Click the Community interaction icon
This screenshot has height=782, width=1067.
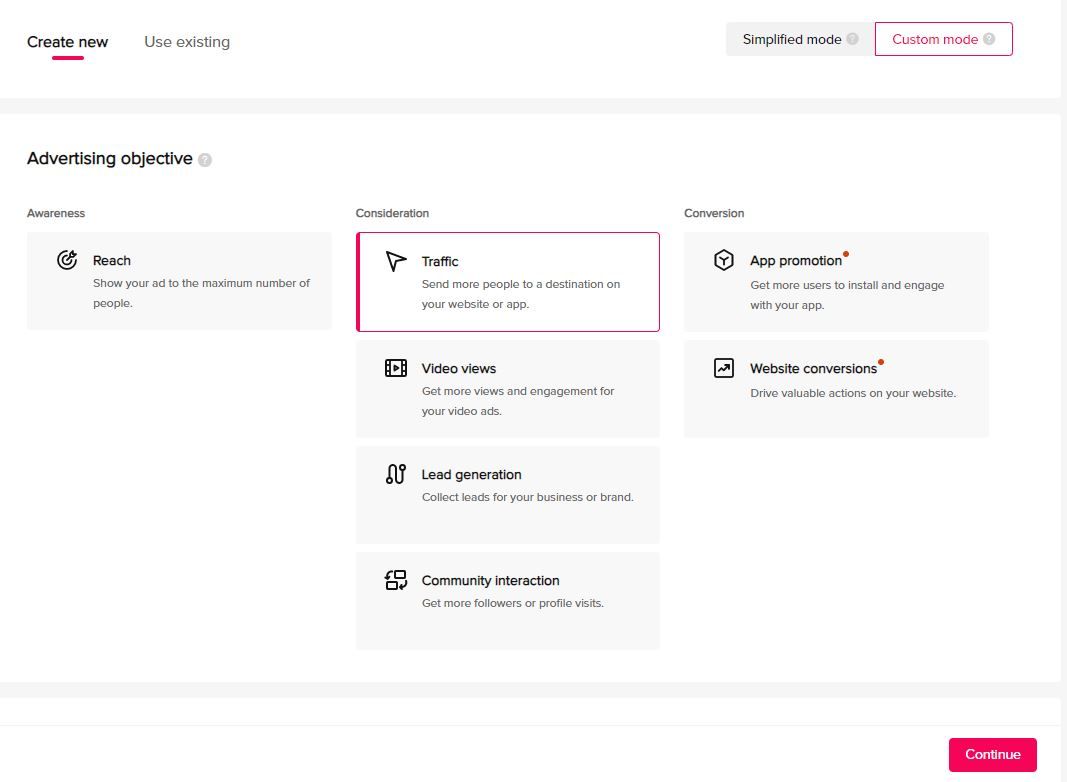tap(395, 580)
